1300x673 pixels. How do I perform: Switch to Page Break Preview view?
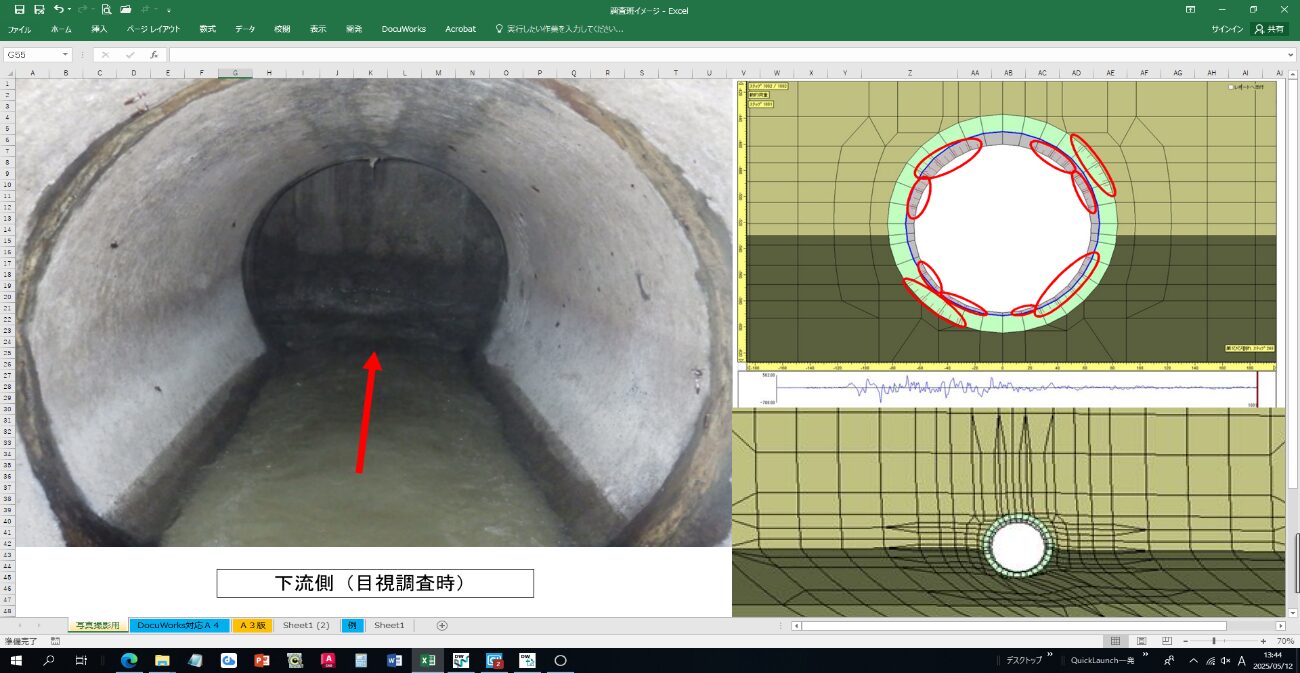click(1165, 641)
